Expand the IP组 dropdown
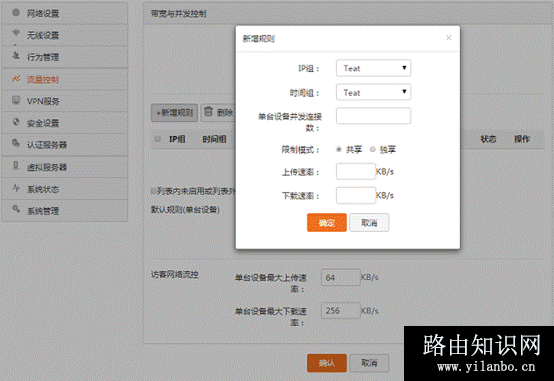 click(x=373, y=68)
